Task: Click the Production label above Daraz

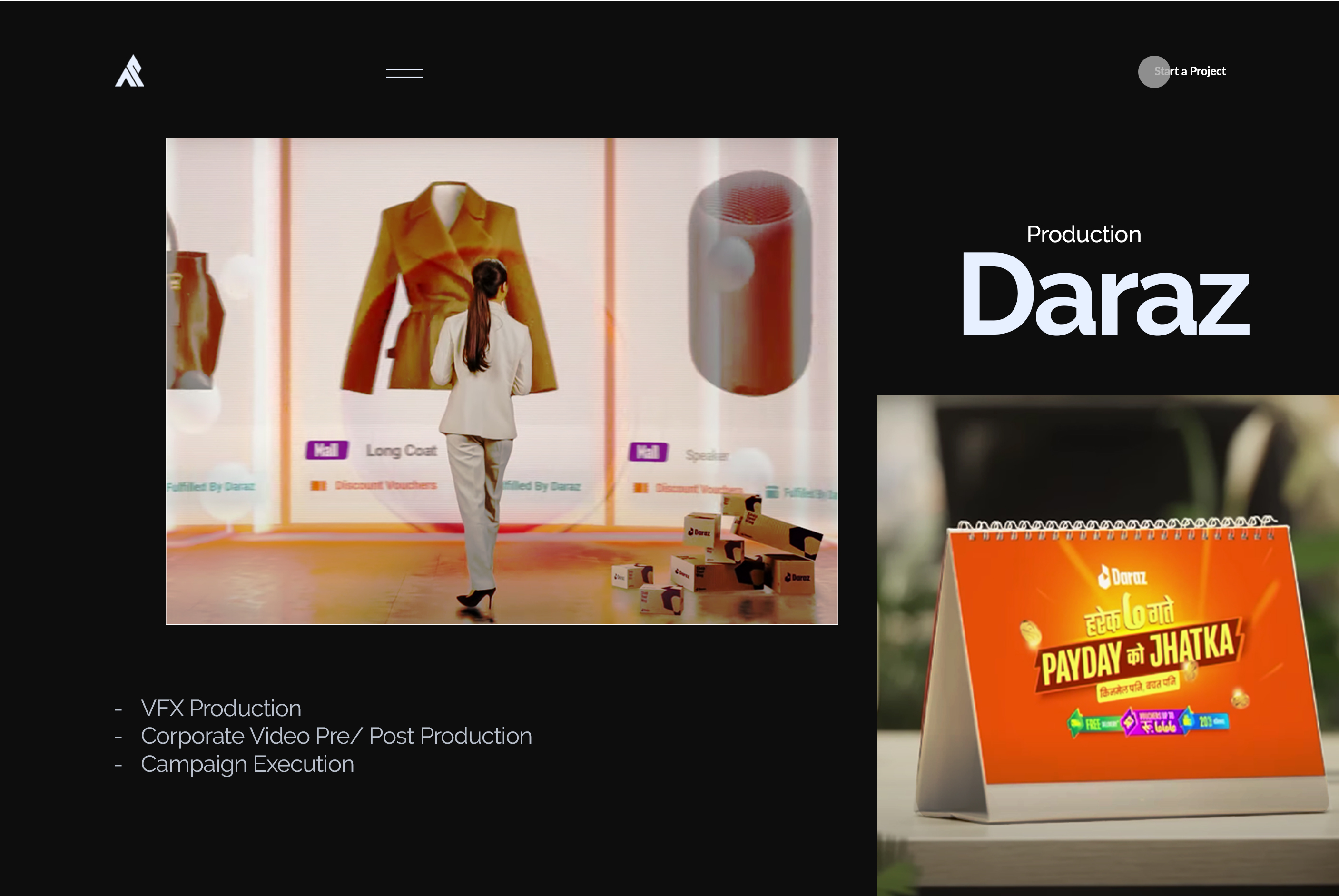Action: click(x=1083, y=234)
